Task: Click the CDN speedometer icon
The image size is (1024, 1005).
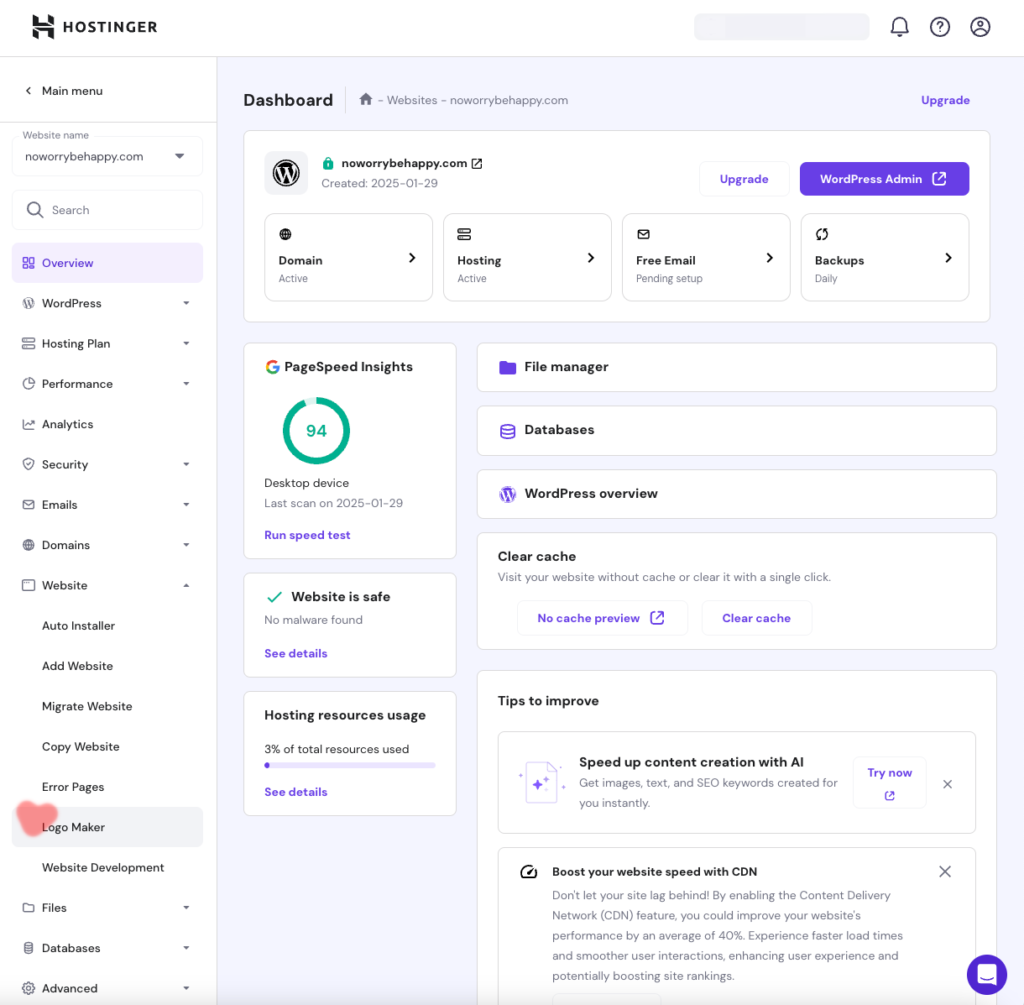Action: pyautogui.click(x=528, y=872)
